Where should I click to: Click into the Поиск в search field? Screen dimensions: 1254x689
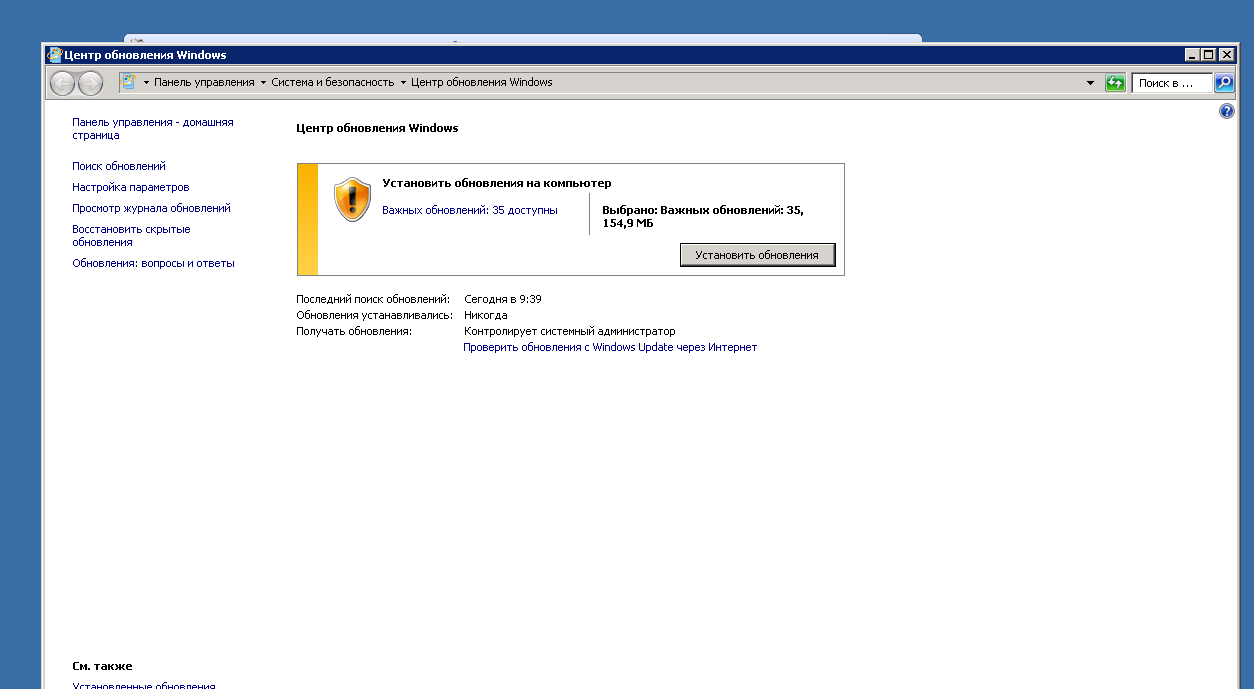coord(1173,83)
